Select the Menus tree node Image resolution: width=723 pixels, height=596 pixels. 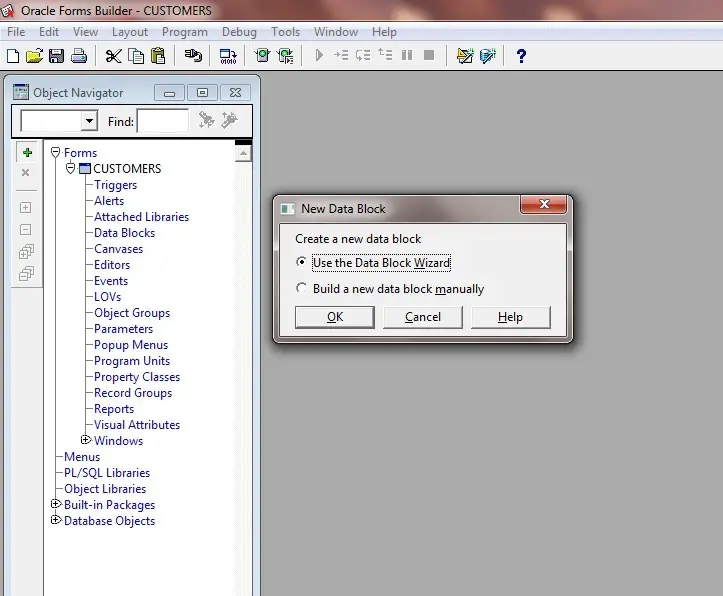82,457
